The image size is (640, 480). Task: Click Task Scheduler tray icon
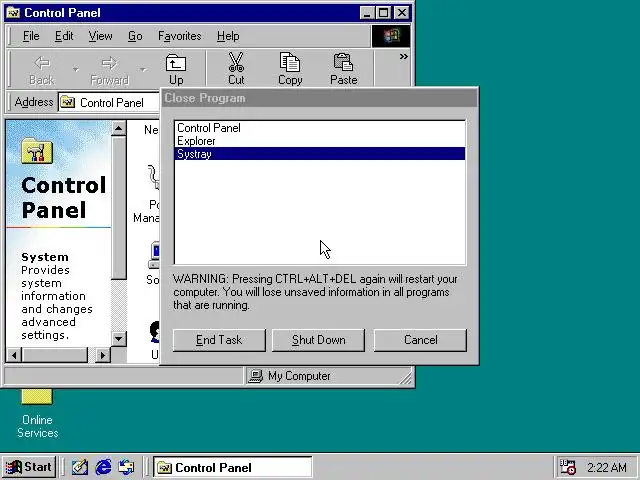tap(567, 467)
